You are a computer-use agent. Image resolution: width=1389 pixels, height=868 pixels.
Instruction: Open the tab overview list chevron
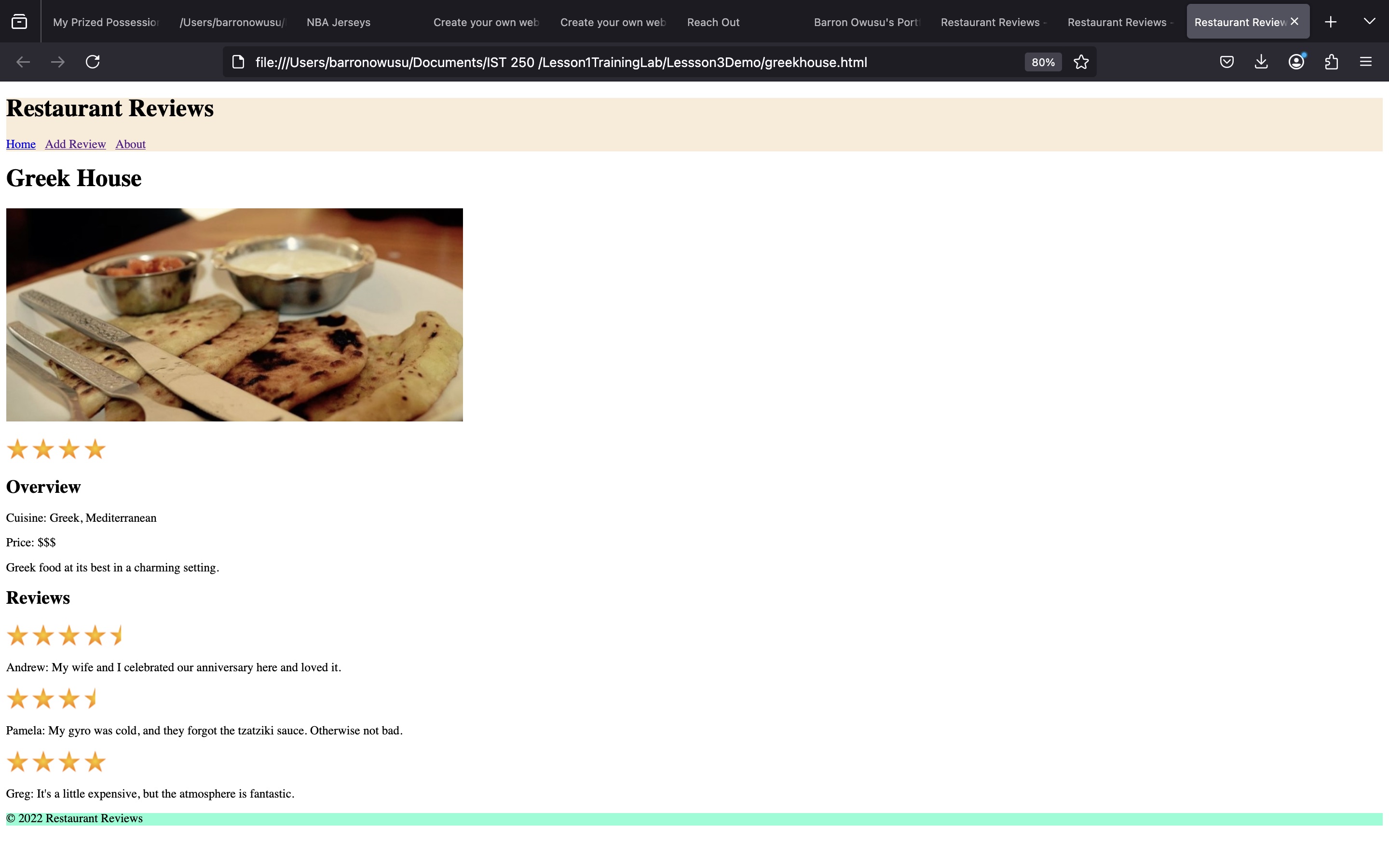point(1370,21)
